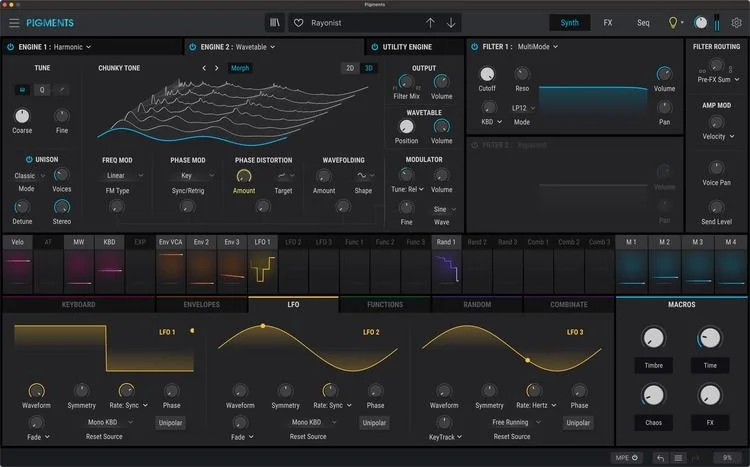750x467 pixels.
Task: Toggle Engine 1 power button
Action: (x=11, y=47)
